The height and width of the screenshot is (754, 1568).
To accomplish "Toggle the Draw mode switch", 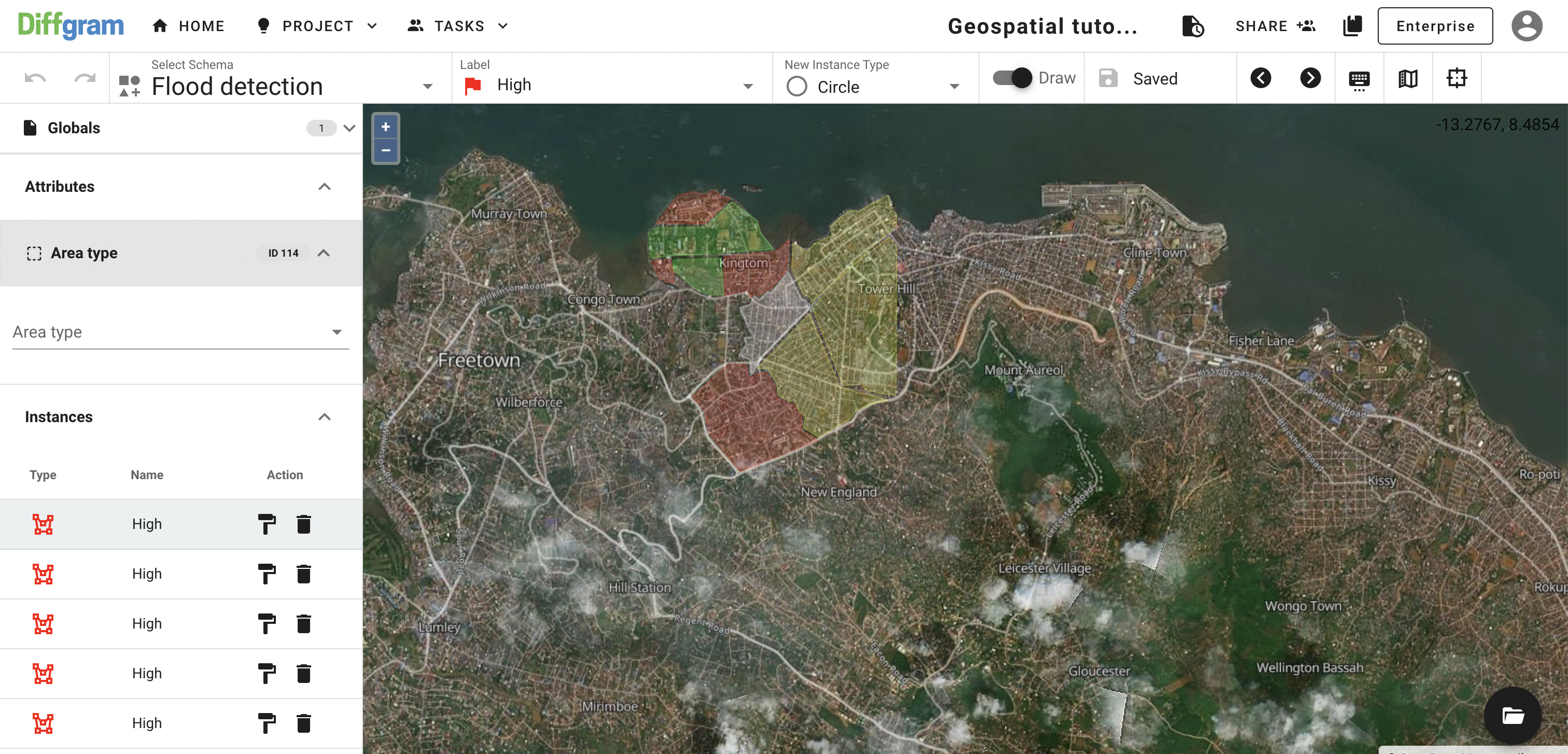I will [x=1012, y=78].
